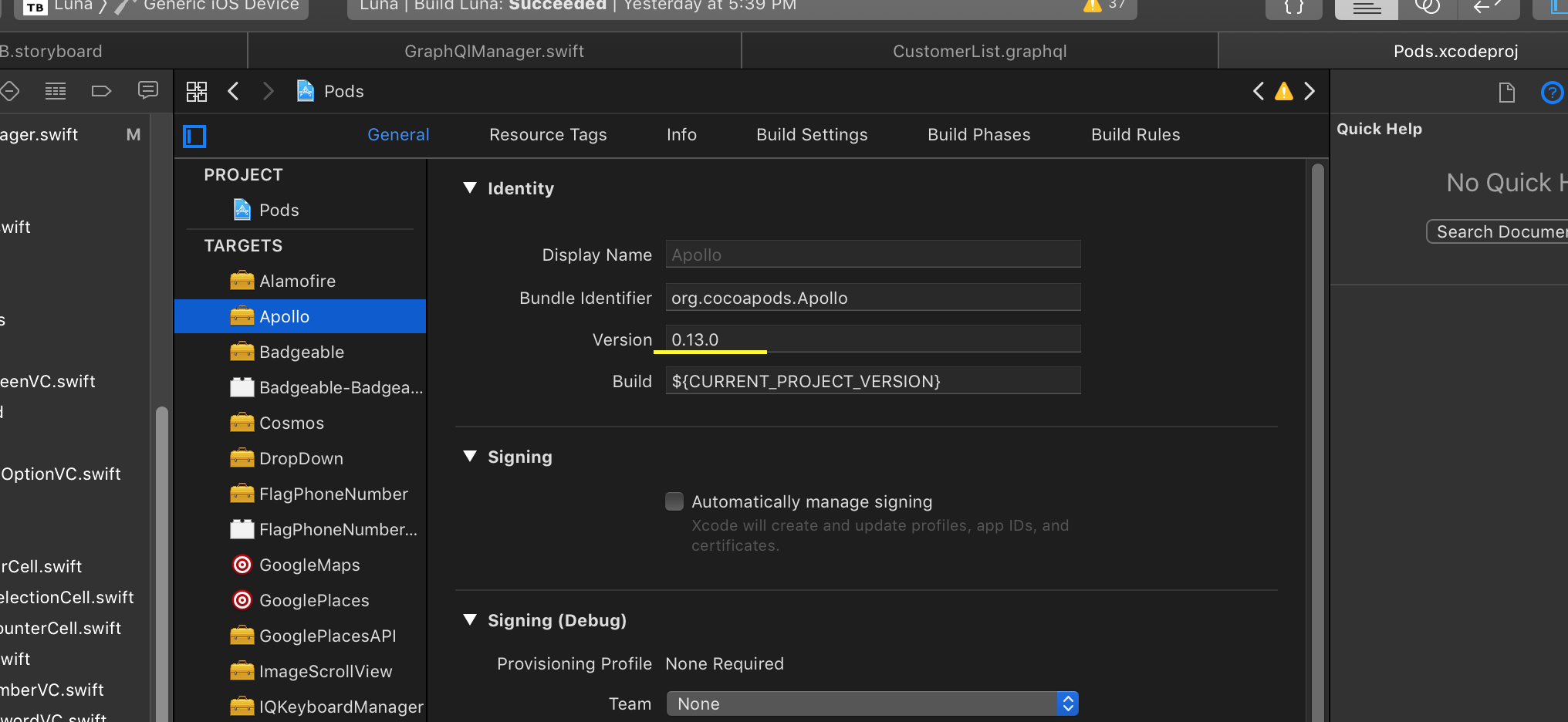Image resolution: width=1568 pixels, height=722 pixels.
Task: Select the IQKeyboardManager target
Action: point(300,707)
